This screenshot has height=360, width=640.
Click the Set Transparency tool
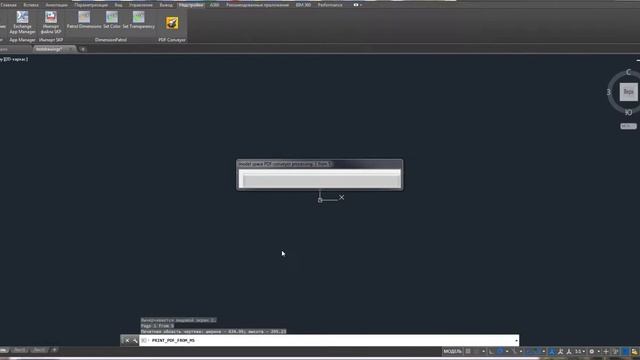[x=139, y=20]
